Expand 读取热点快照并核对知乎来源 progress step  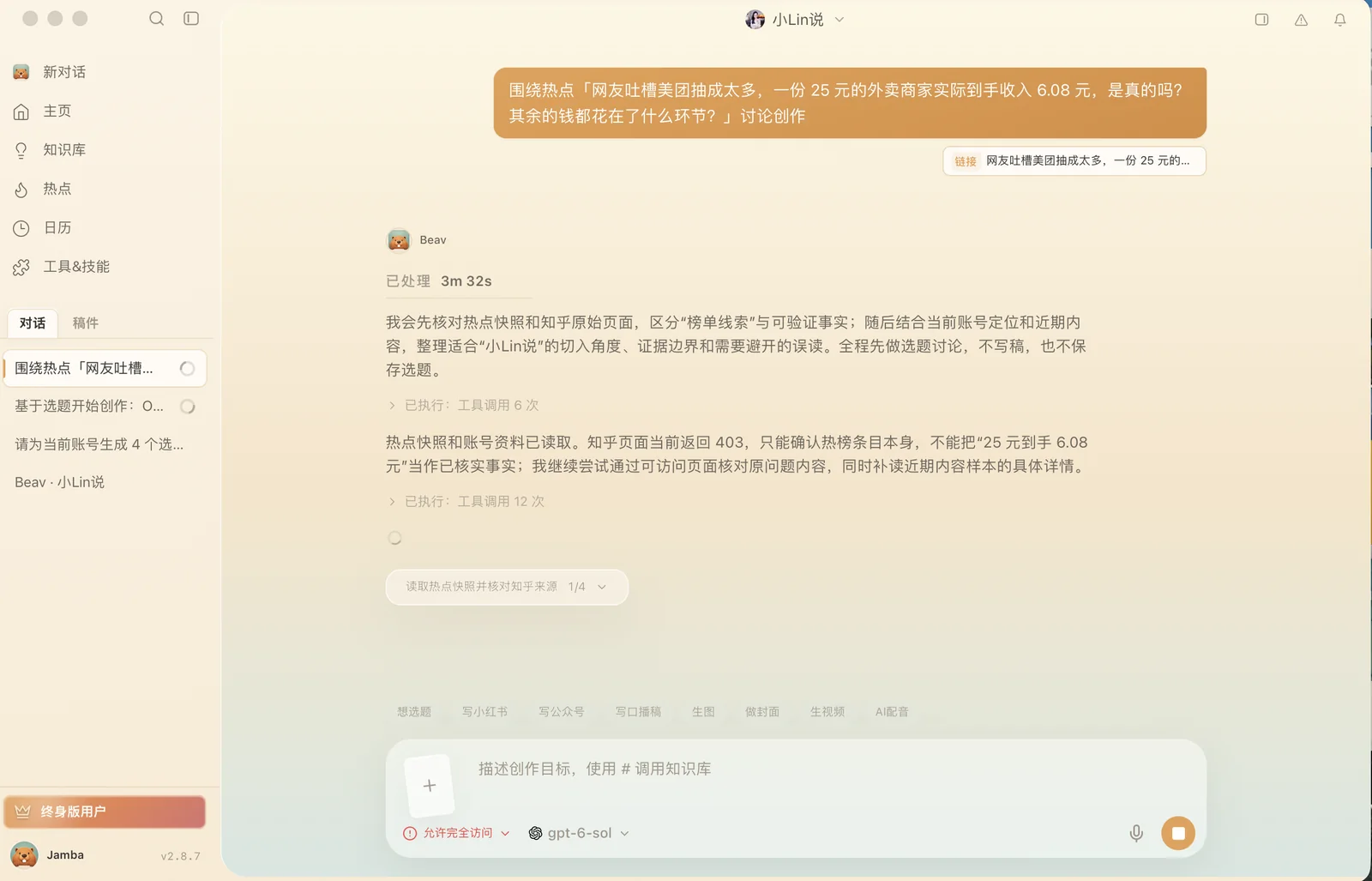(x=507, y=587)
